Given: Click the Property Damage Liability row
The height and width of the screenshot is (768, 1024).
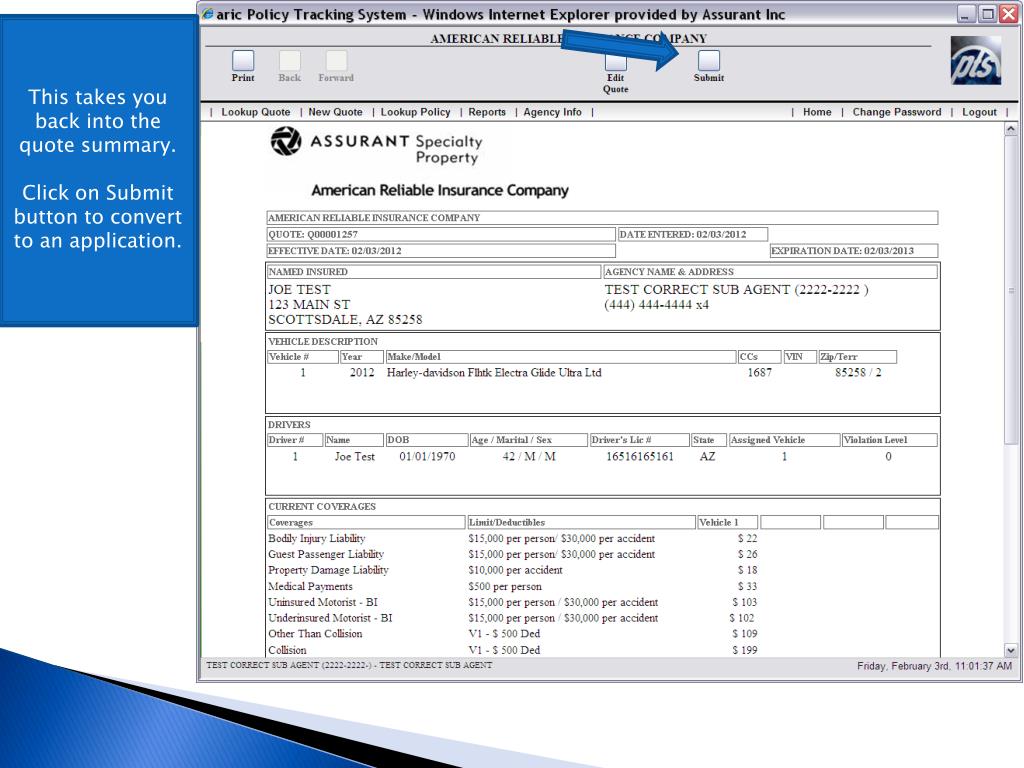Looking at the screenshot, I should [x=513, y=569].
